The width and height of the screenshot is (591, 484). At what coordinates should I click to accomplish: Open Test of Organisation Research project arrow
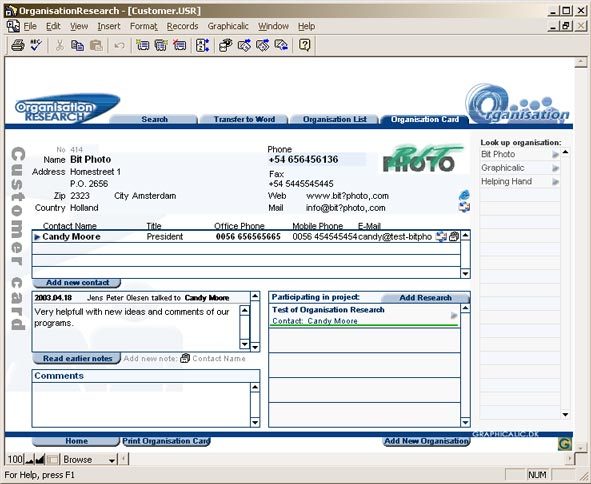(x=454, y=316)
